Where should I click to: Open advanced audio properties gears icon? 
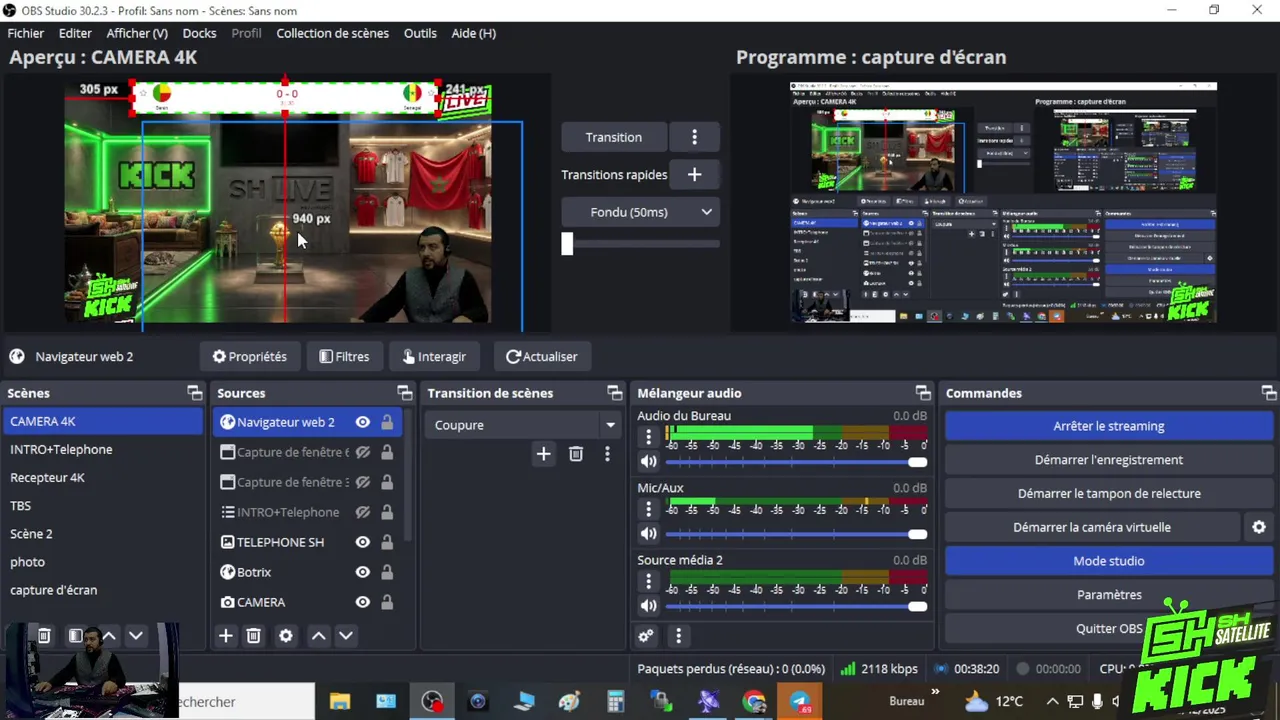coord(646,635)
